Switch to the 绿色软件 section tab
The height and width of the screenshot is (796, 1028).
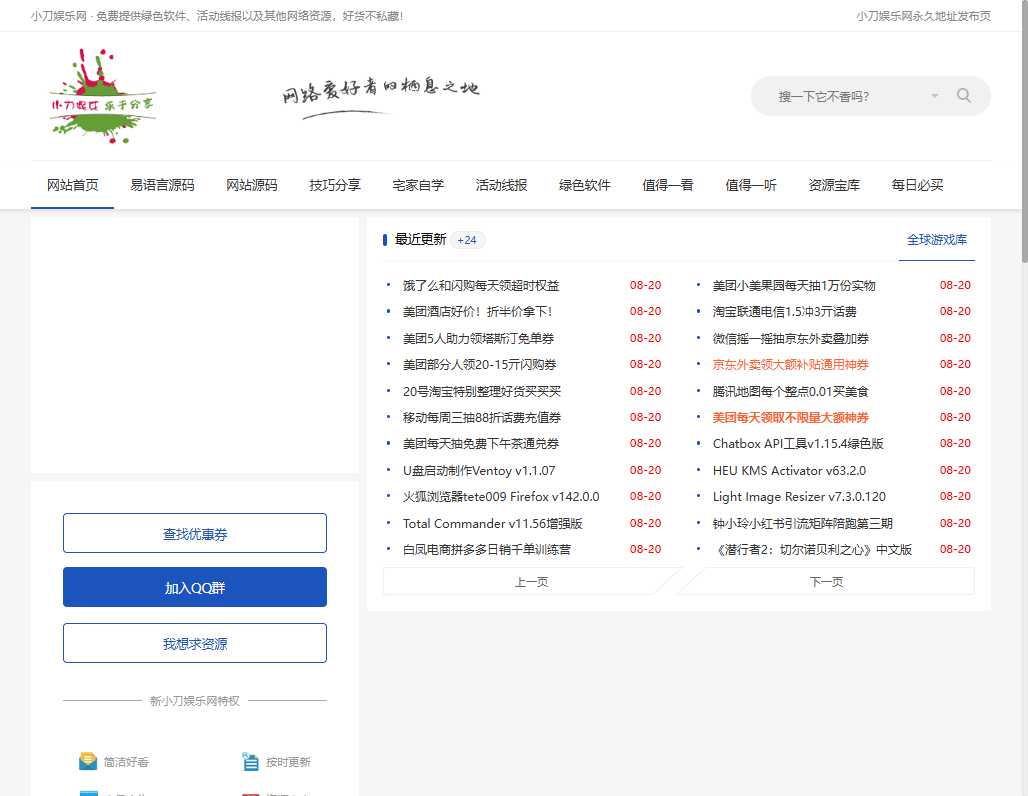point(584,185)
